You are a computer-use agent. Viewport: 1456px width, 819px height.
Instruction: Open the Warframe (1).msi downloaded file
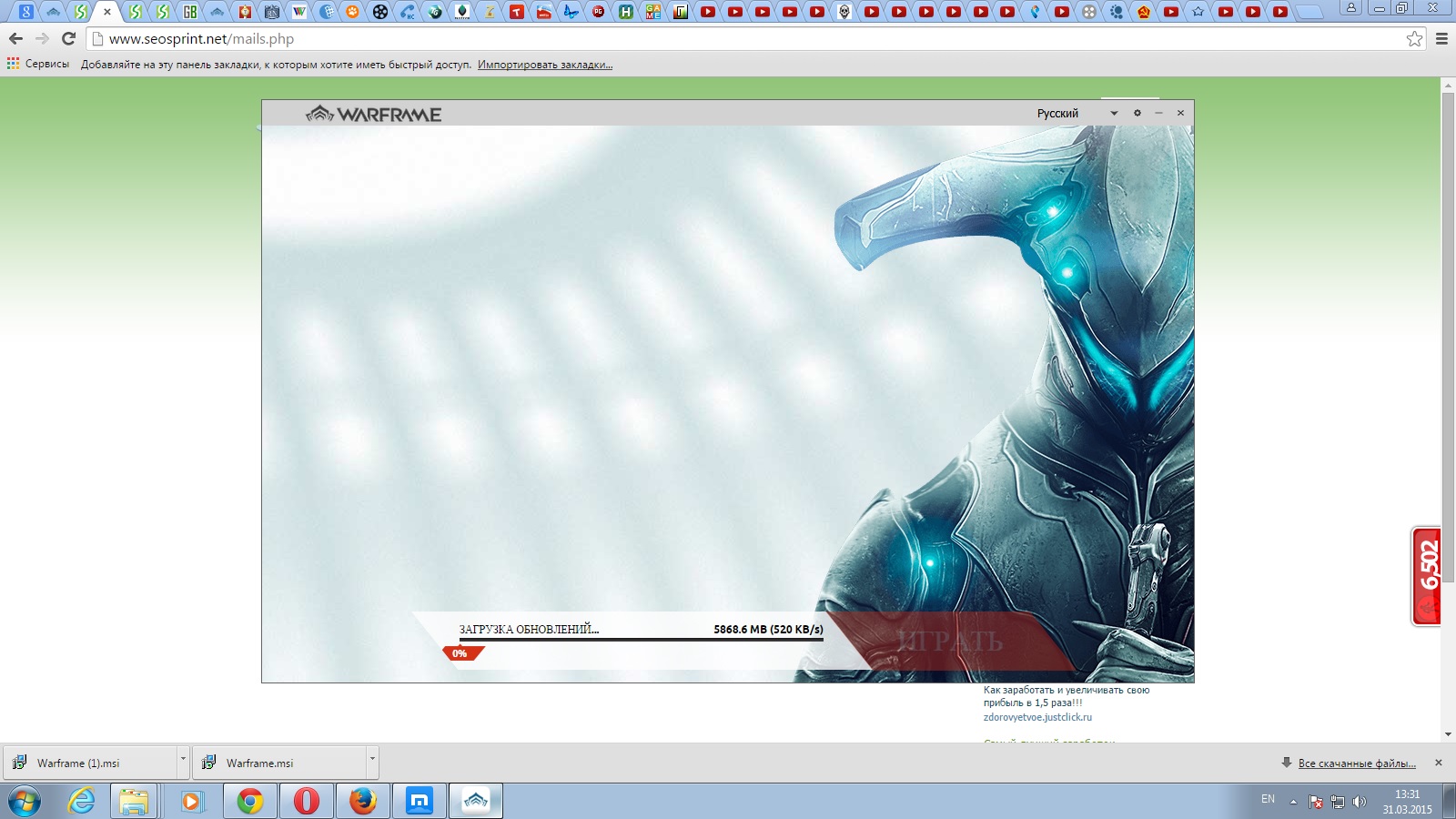coord(89,763)
